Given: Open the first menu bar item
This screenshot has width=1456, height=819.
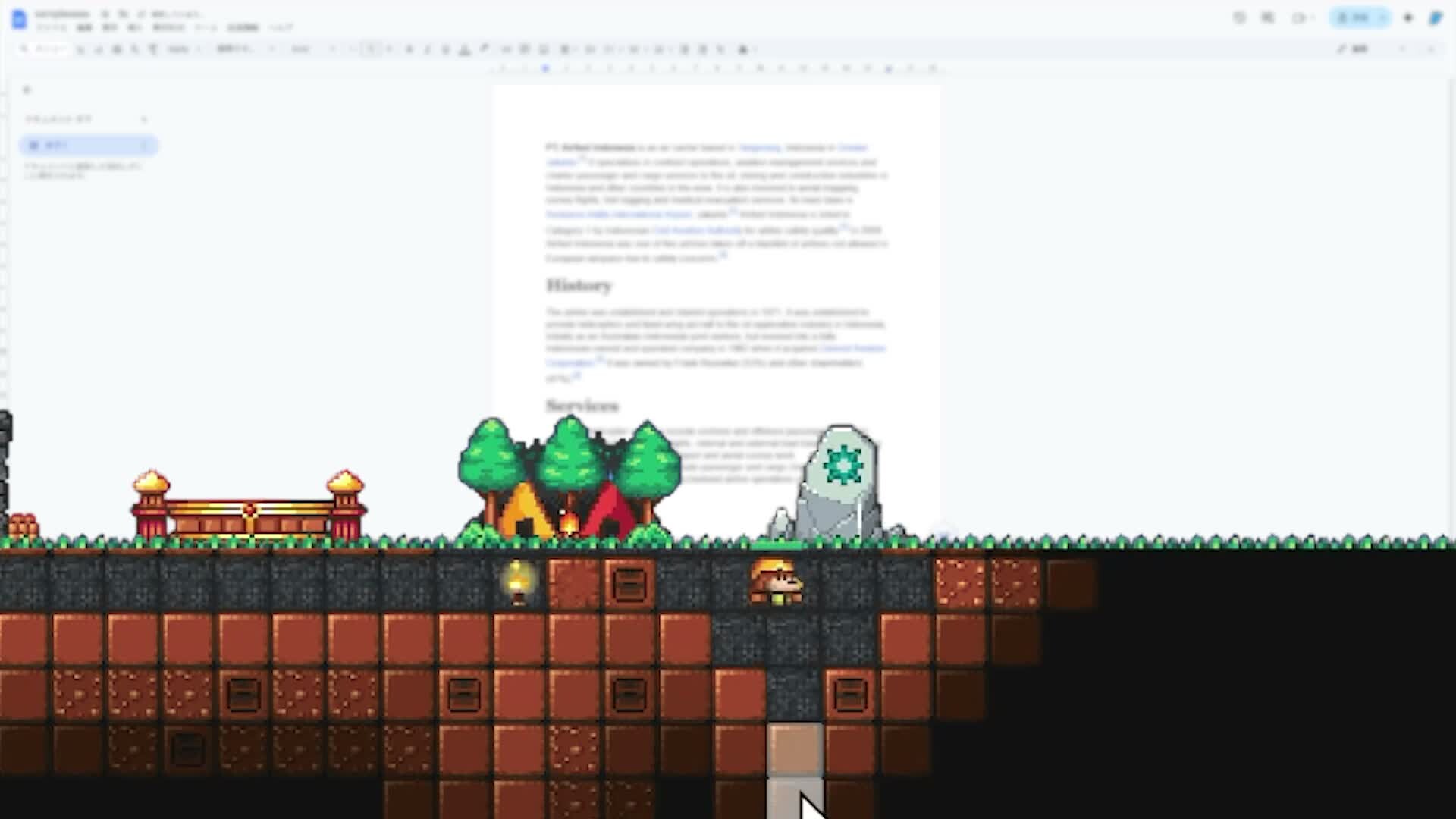Looking at the screenshot, I should (x=52, y=28).
